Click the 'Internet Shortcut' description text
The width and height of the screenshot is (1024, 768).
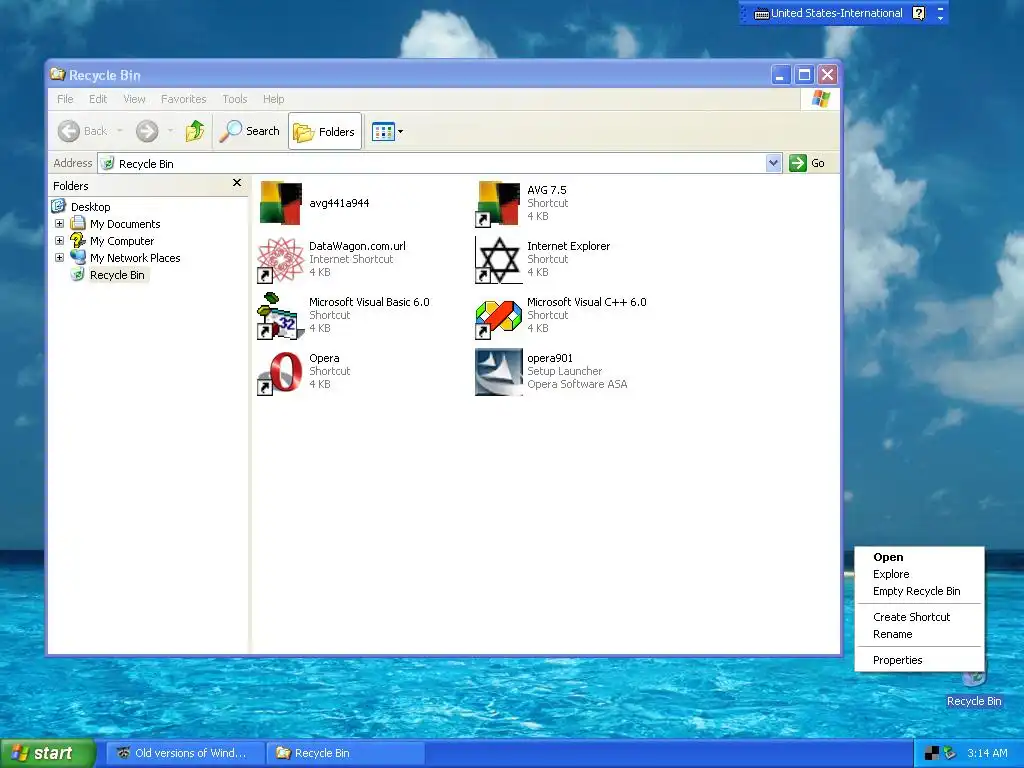pyautogui.click(x=351, y=259)
